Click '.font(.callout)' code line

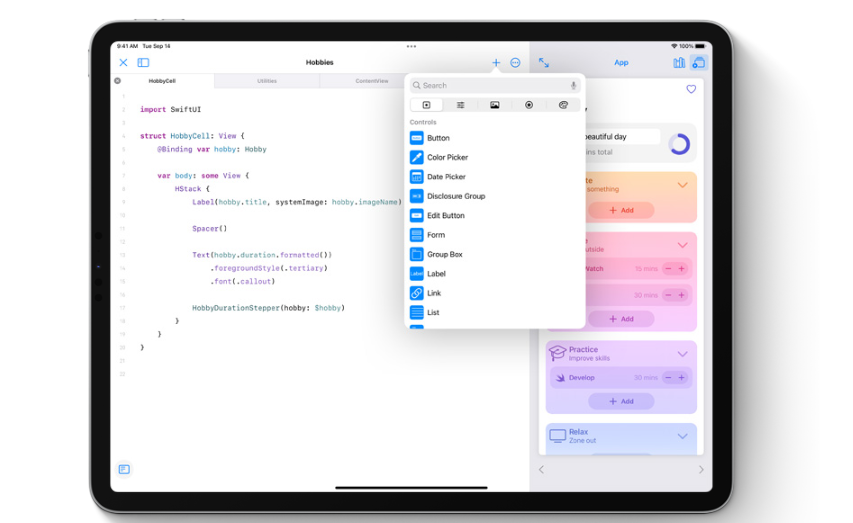[x=243, y=281]
